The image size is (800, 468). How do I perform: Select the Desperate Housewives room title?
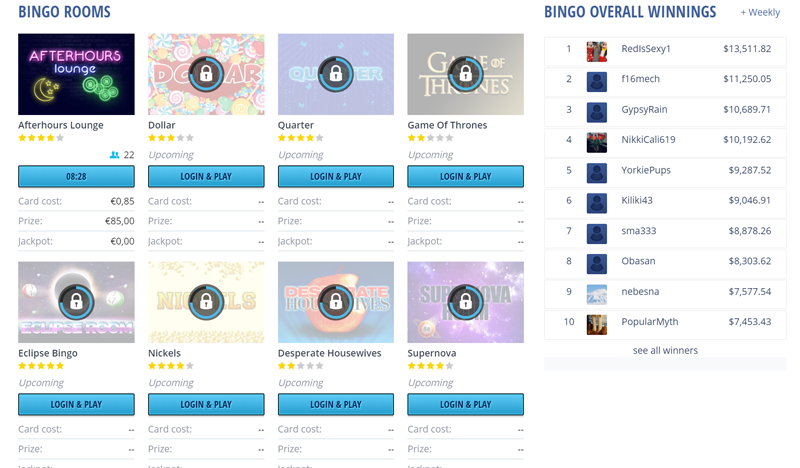click(x=328, y=353)
